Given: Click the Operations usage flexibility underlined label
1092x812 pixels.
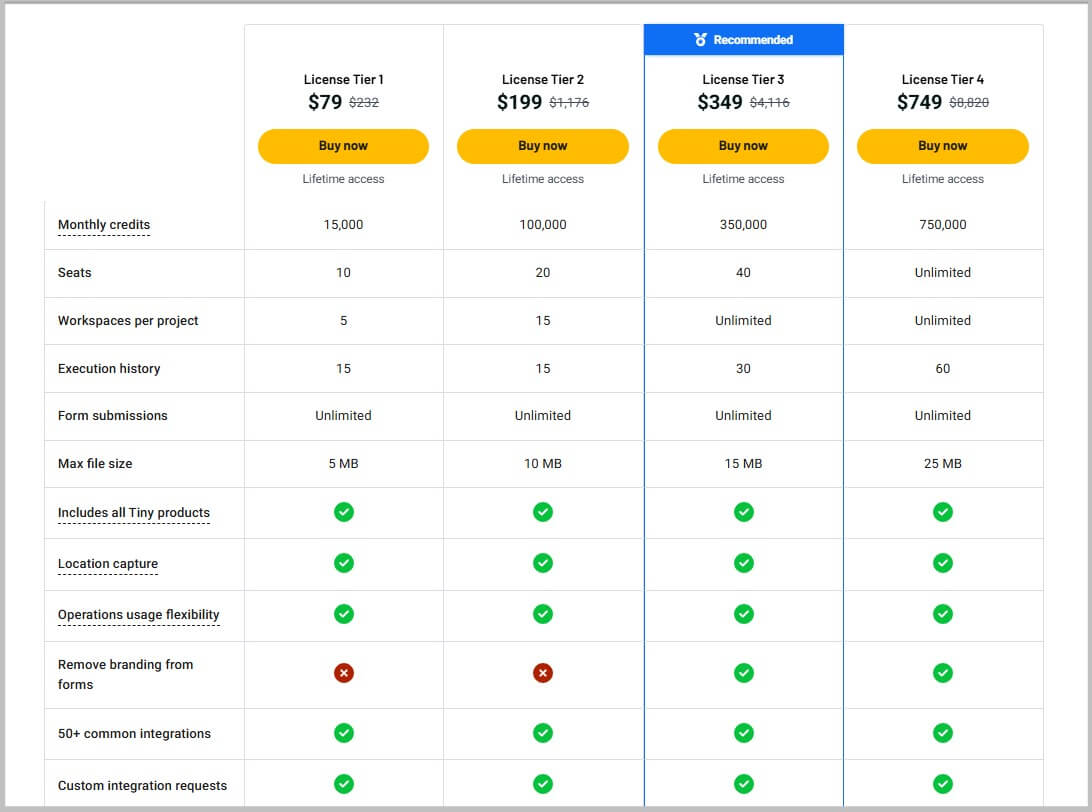Looking at the screenshot, I should (138, 614).
